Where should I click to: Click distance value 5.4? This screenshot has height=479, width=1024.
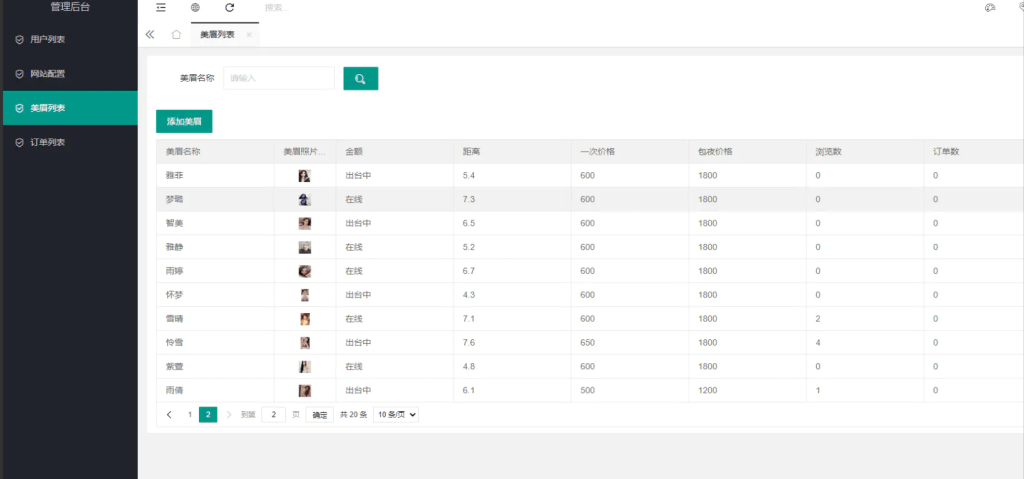[468, 176]
